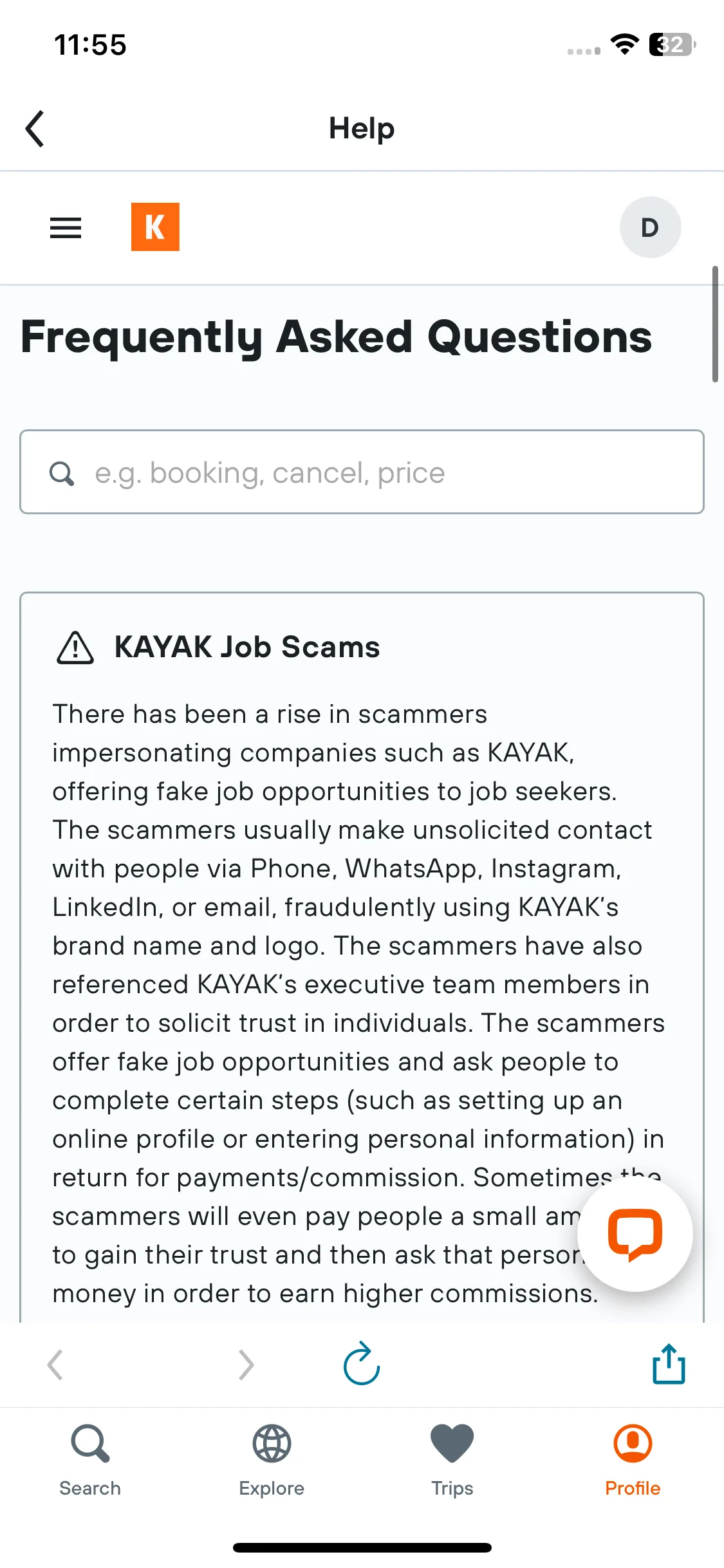Viewport: 724px width, 1568px height.
Task: Tap the KAYAK Job Scams heading
Action: (247, 647)
